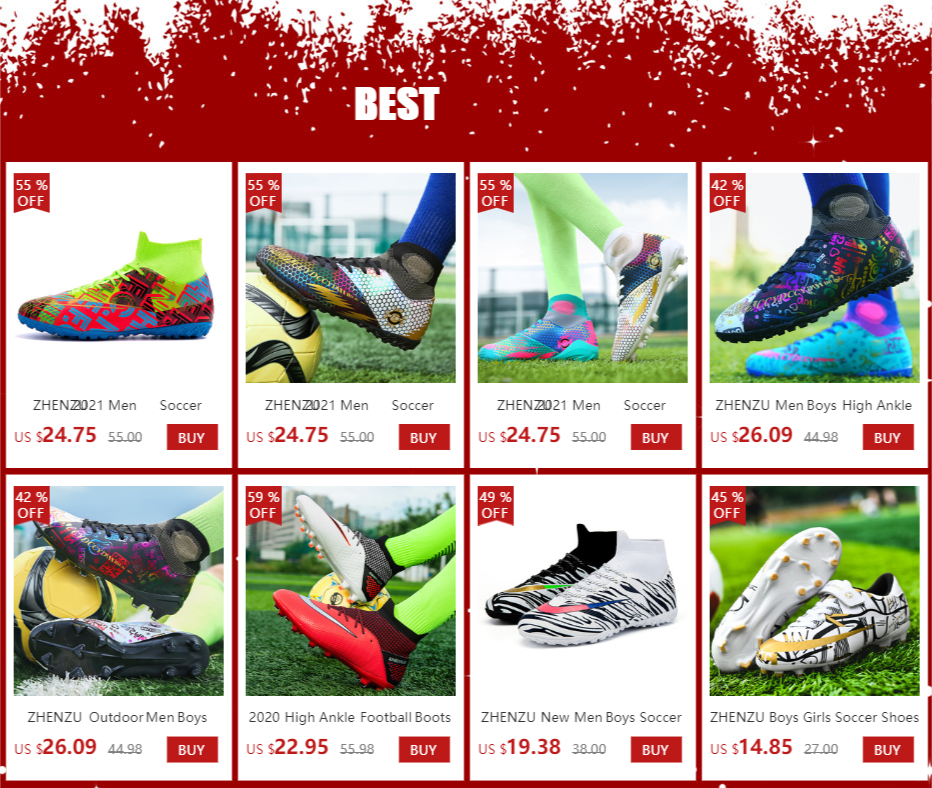This screenshot has width=932, height=788.
Task: Click BUY for the first $24.75 shoe
Action: 192,437
